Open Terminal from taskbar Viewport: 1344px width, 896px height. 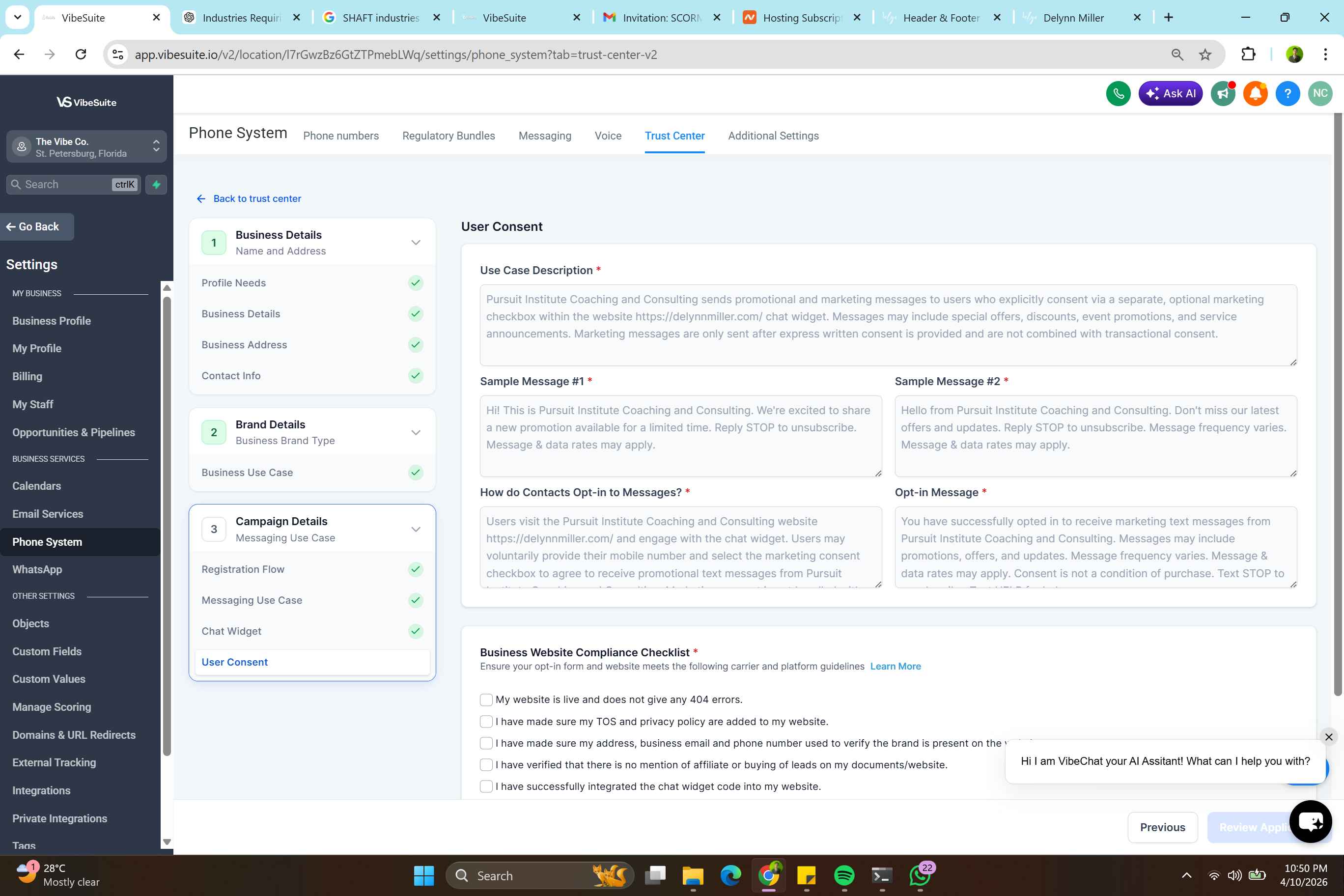(x=882, y=875)
